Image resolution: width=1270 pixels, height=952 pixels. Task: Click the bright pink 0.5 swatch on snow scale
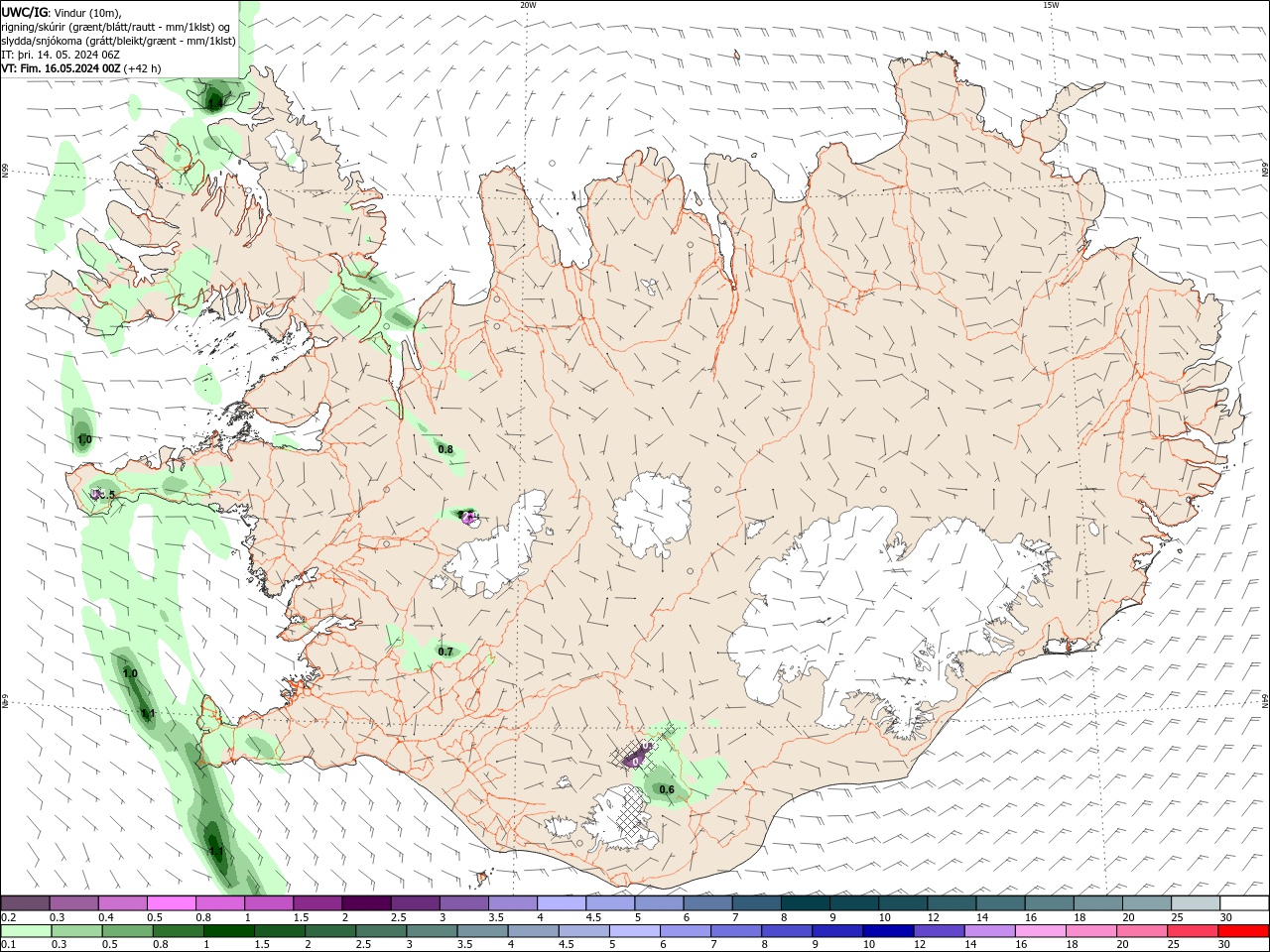pos(171,903)
